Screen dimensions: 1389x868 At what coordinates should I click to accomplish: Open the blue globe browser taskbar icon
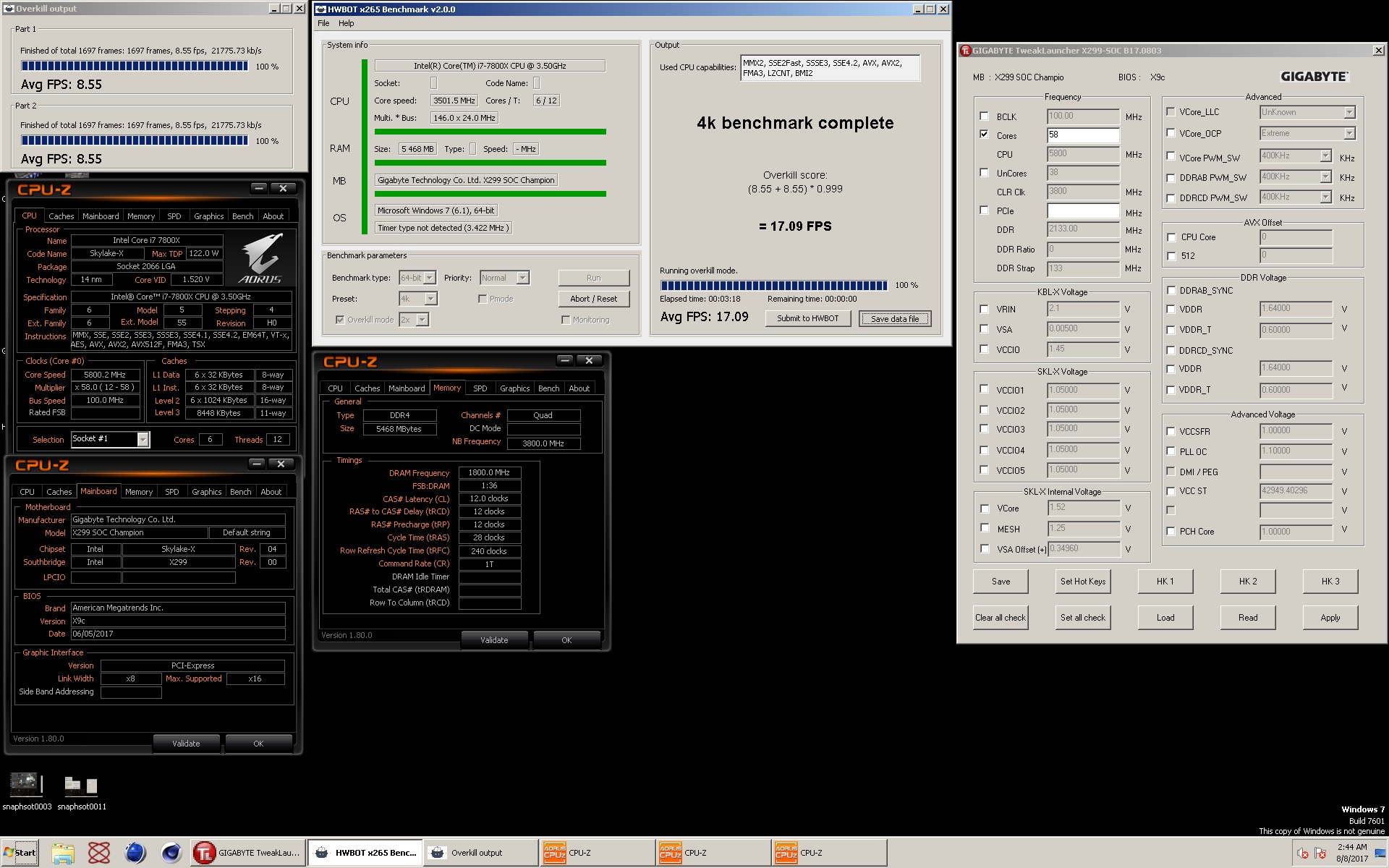pyautogui.click(x=135, y=853)
